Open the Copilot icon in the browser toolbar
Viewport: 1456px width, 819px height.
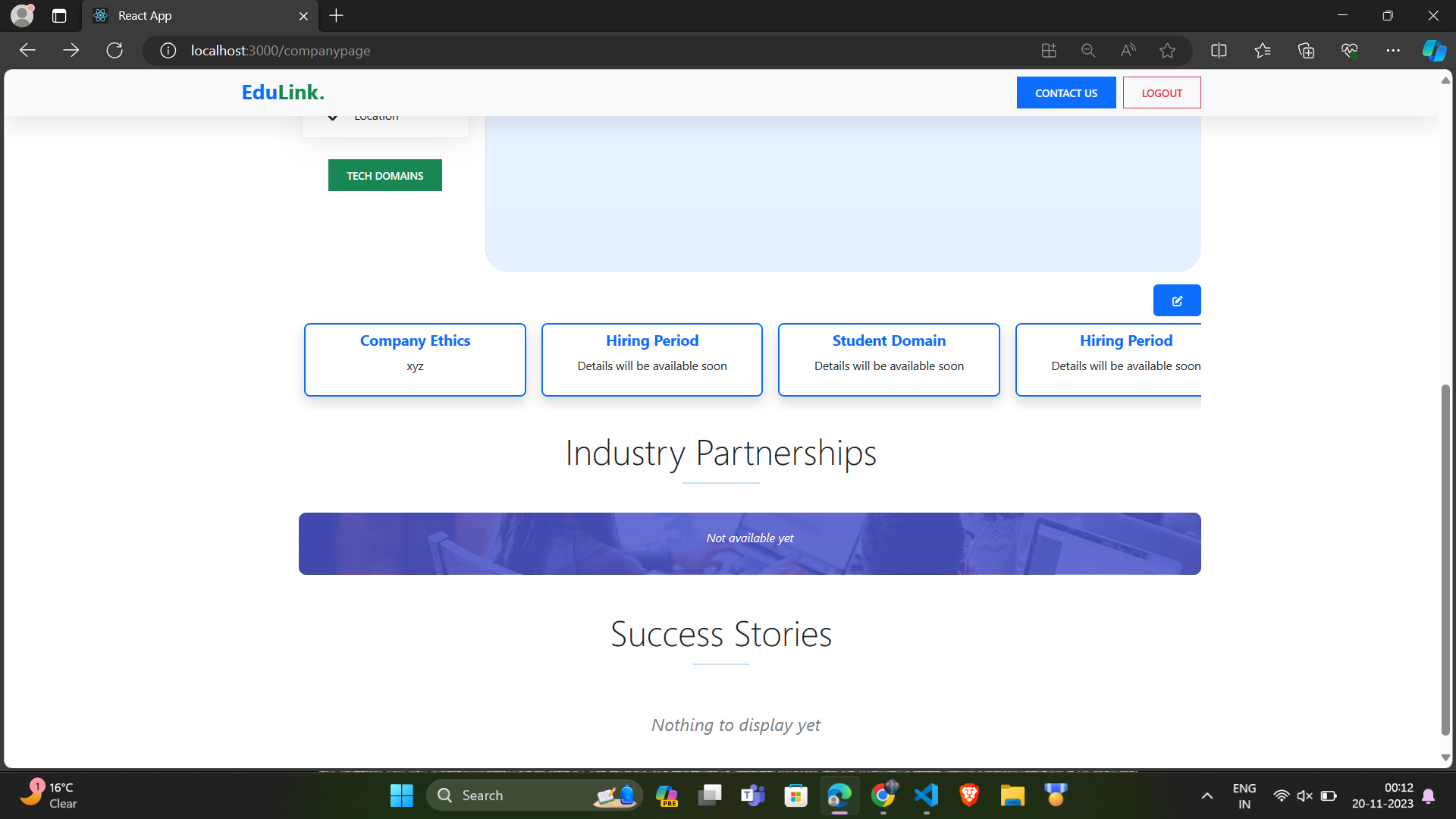(1433, 51)
